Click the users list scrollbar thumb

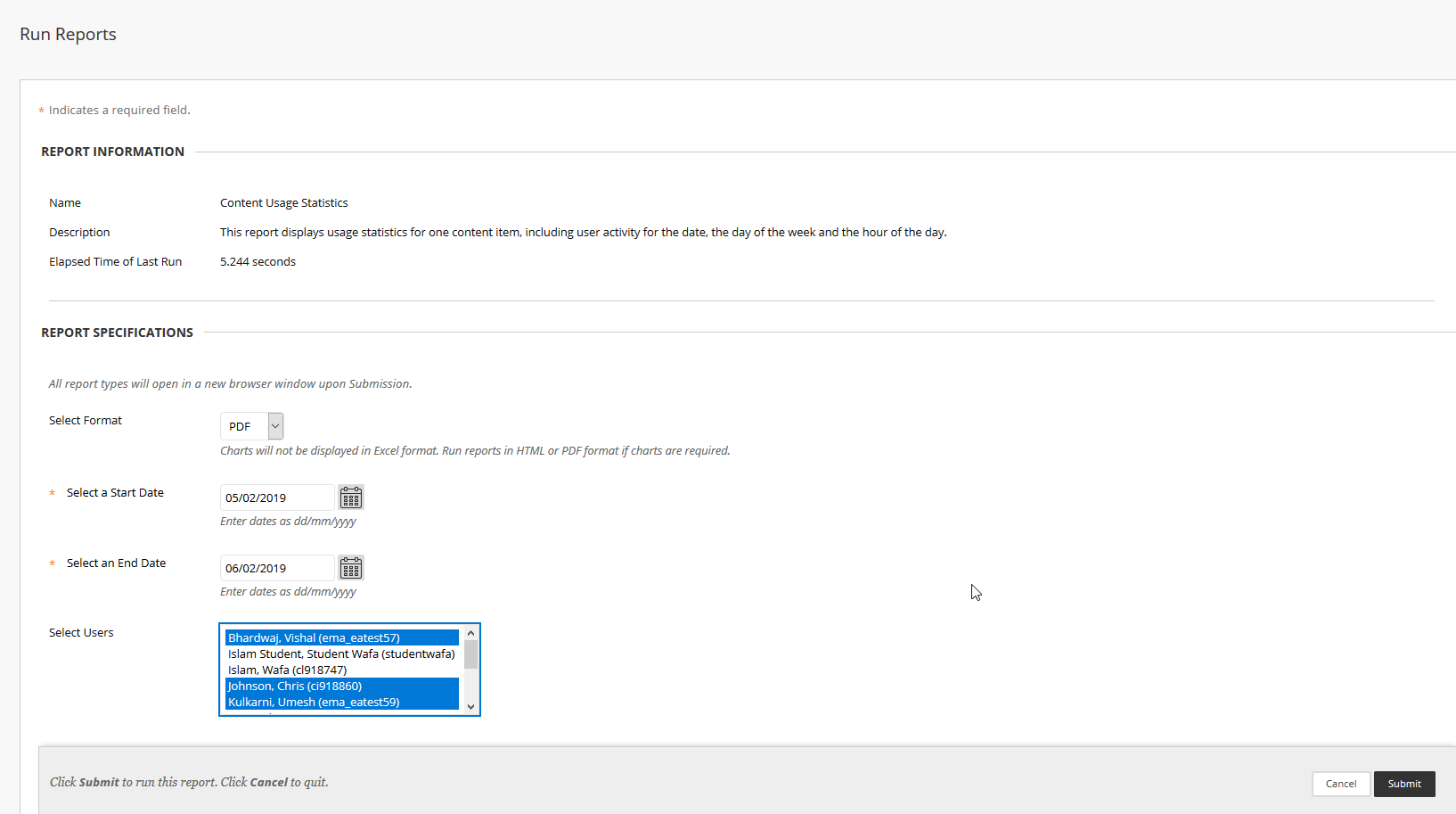pyautogui.click(x=470, y=654)
